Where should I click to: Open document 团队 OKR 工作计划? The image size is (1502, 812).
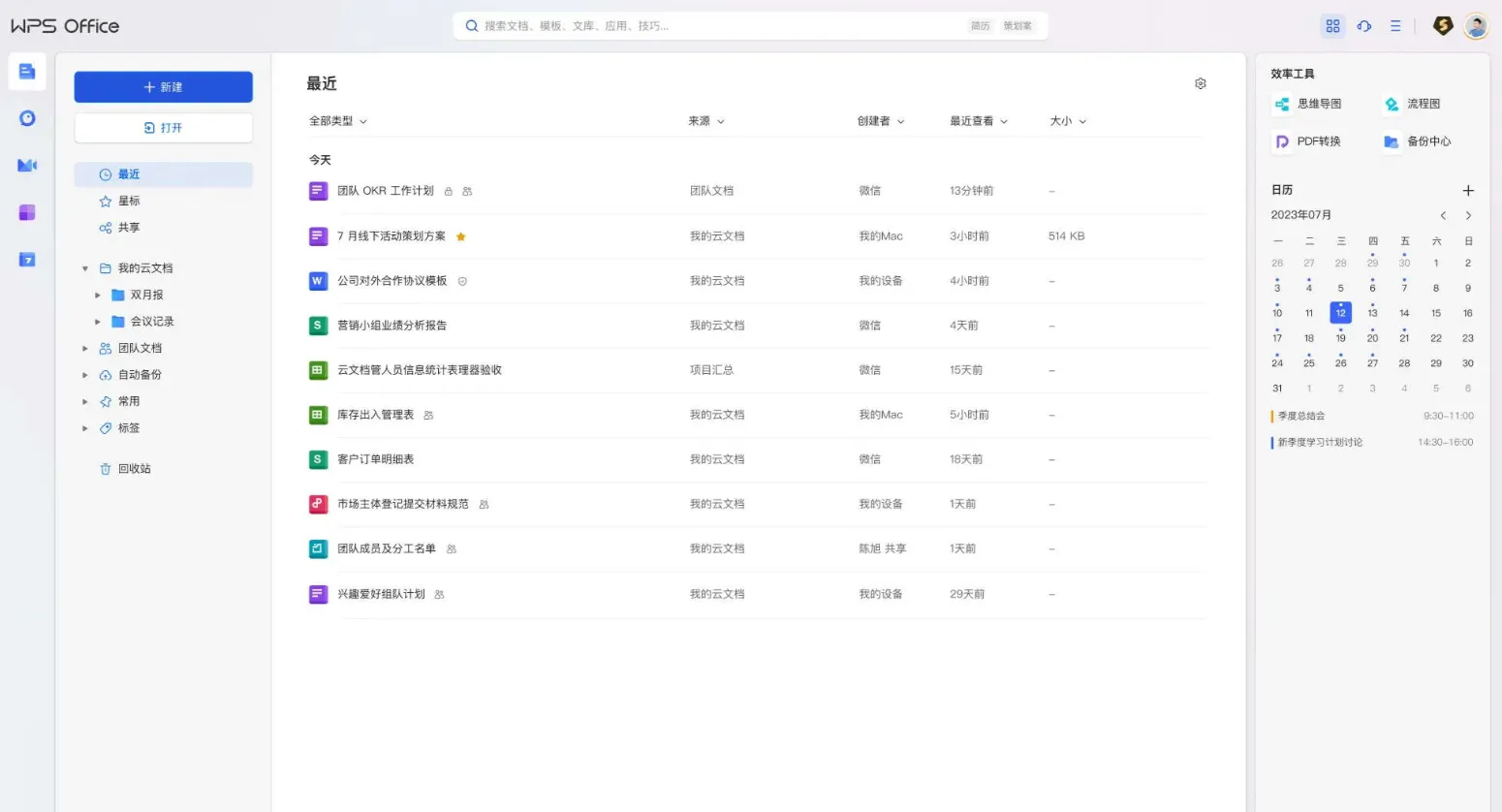pyautogui.click(x=386, y=192)
